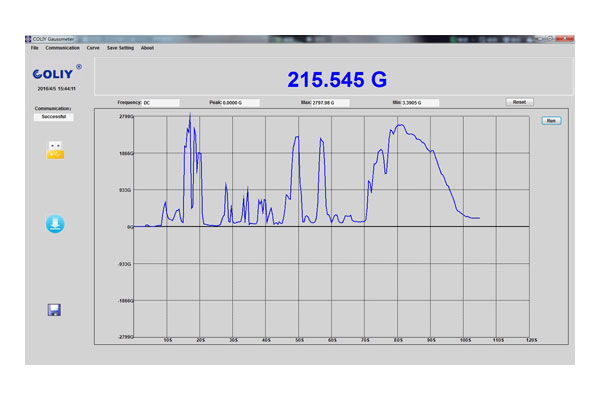
Task: Open the Communication menu
Action: click(62, 48)
